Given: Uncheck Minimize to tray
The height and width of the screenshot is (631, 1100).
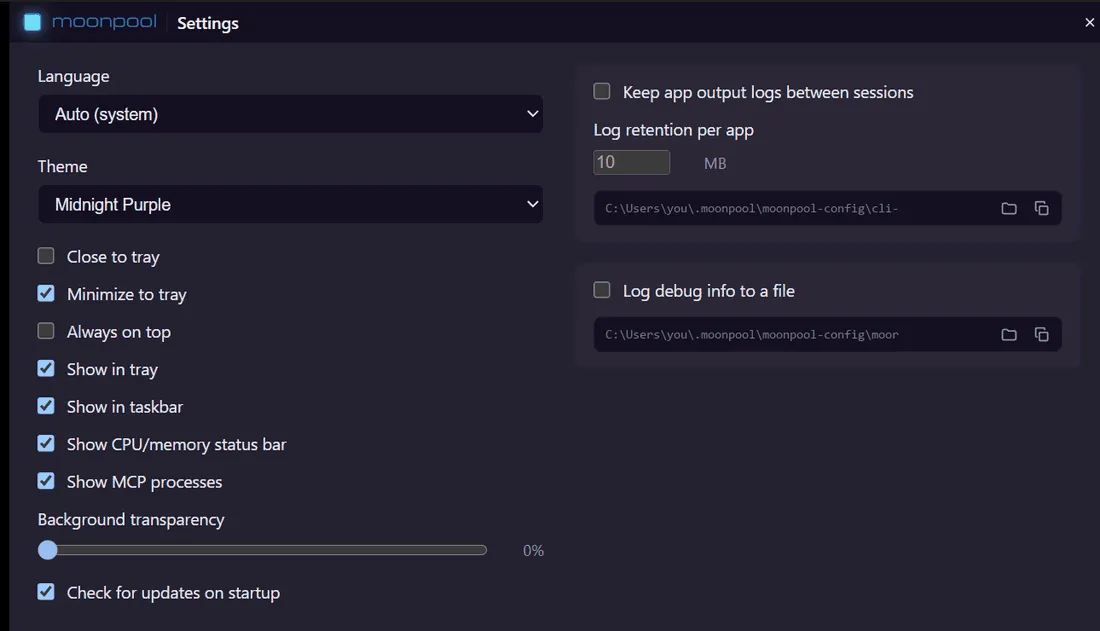Looking at the screenshot, I should [46, 293].
